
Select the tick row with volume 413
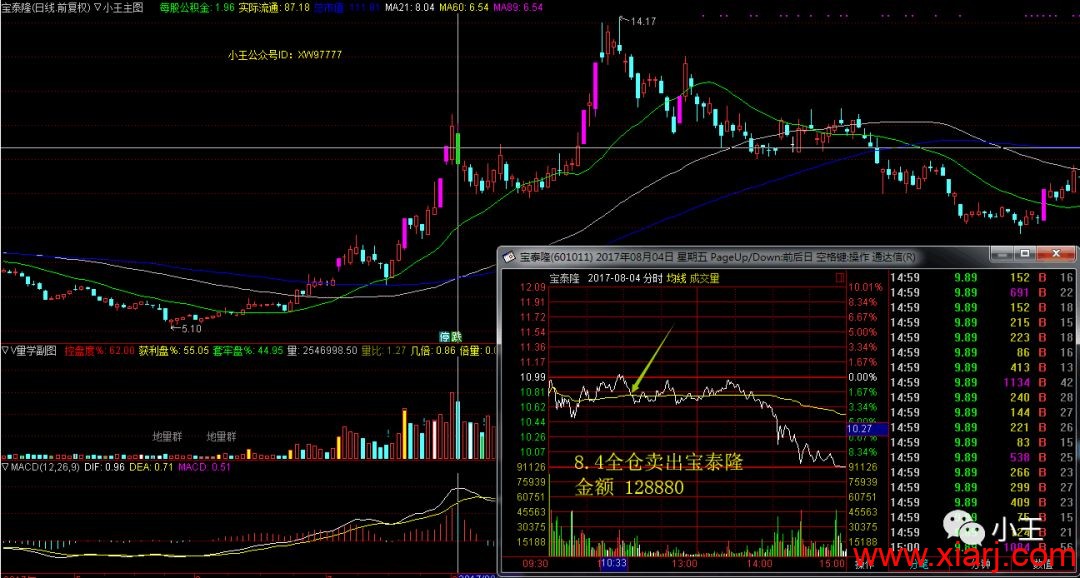click(x=982, y=367)
